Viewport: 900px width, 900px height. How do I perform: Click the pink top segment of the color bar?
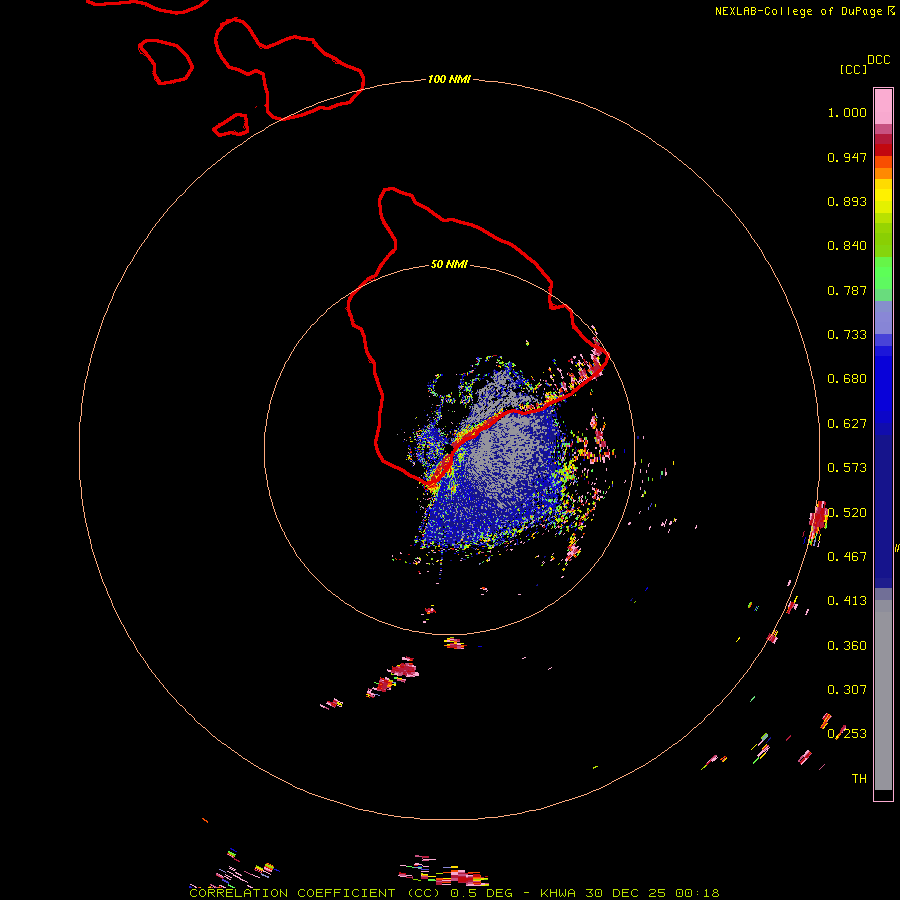[883, 107]
